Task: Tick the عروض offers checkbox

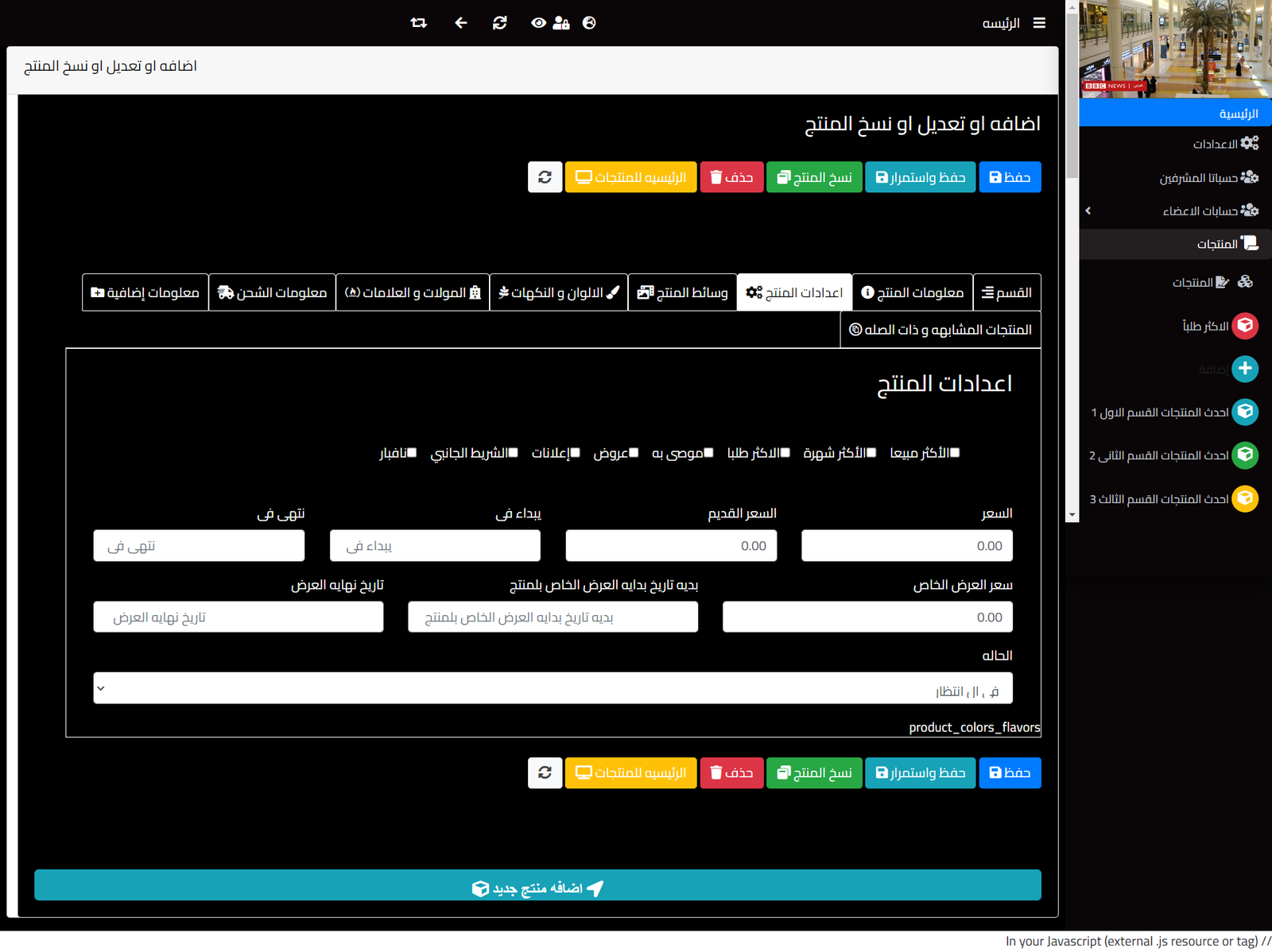Action: pos(634,453)
